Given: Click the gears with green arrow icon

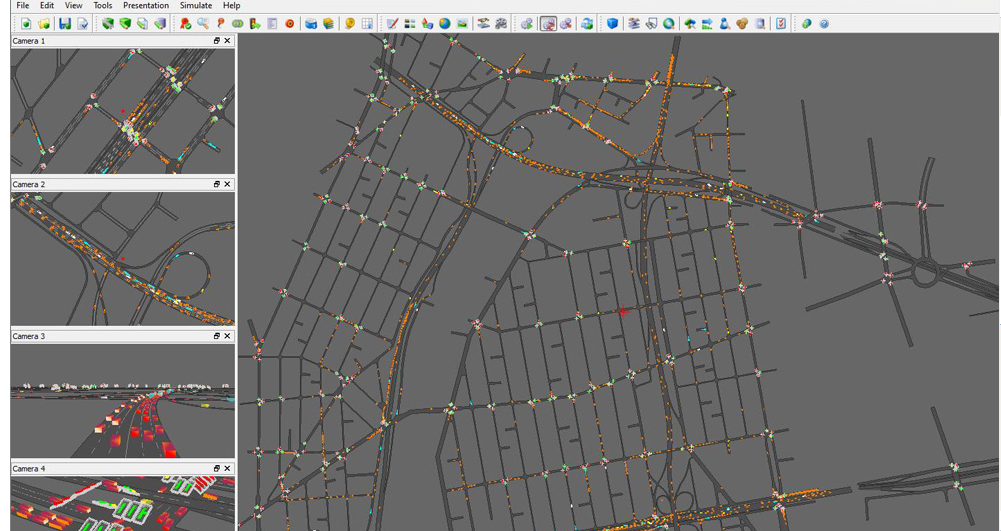Looking at the screenshot, I should pos(526,24).
